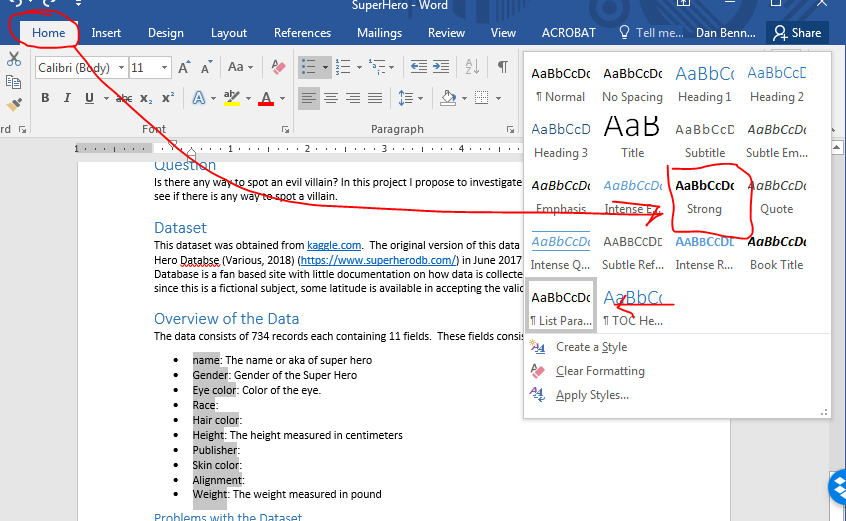The height and width of the screenshot is (521, 846).
Task: Click the Grow Font size icon
Action: click(x=185, y=67)
